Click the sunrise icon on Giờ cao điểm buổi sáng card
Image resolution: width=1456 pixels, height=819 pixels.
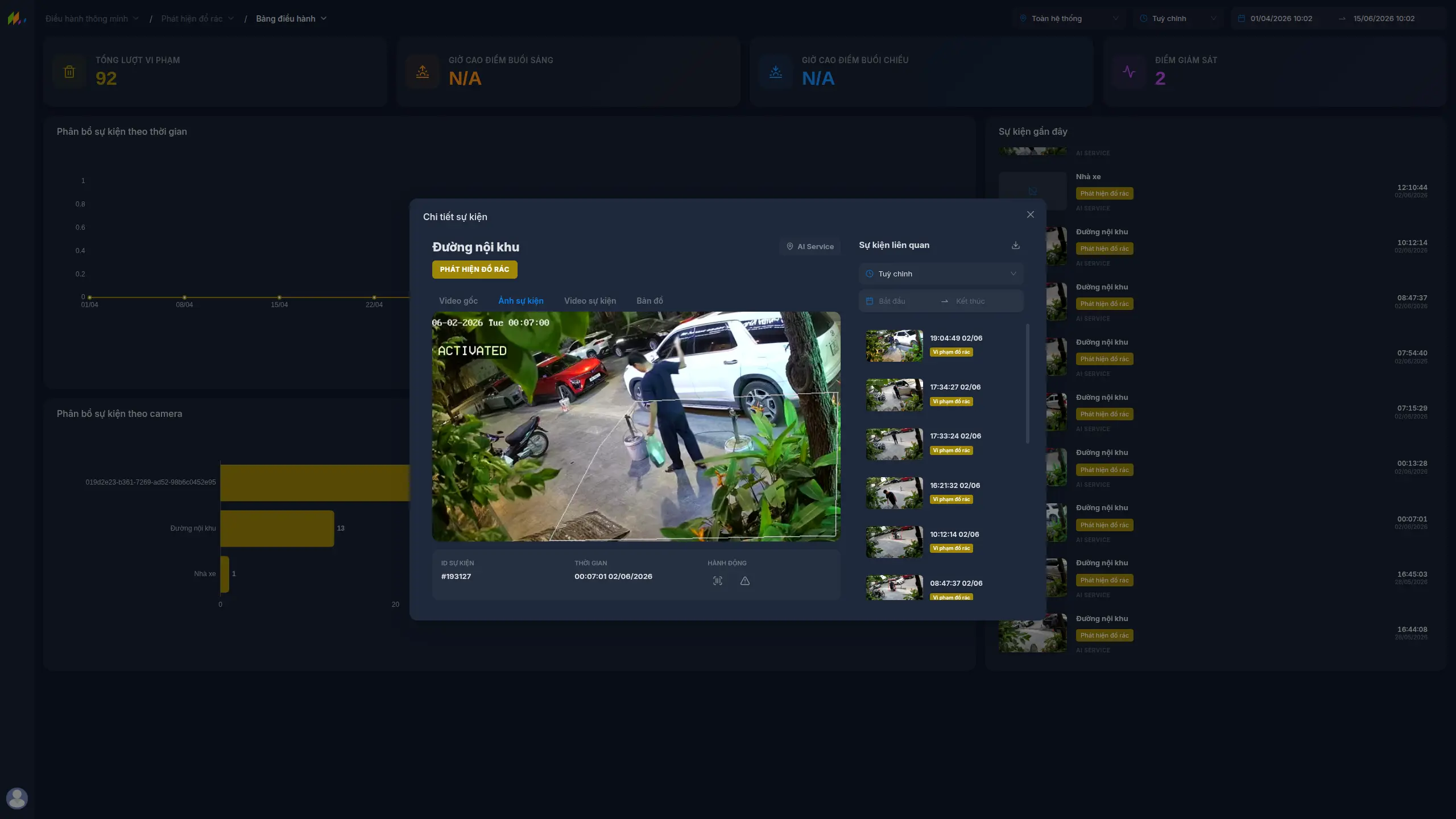[x=423, y=72]
